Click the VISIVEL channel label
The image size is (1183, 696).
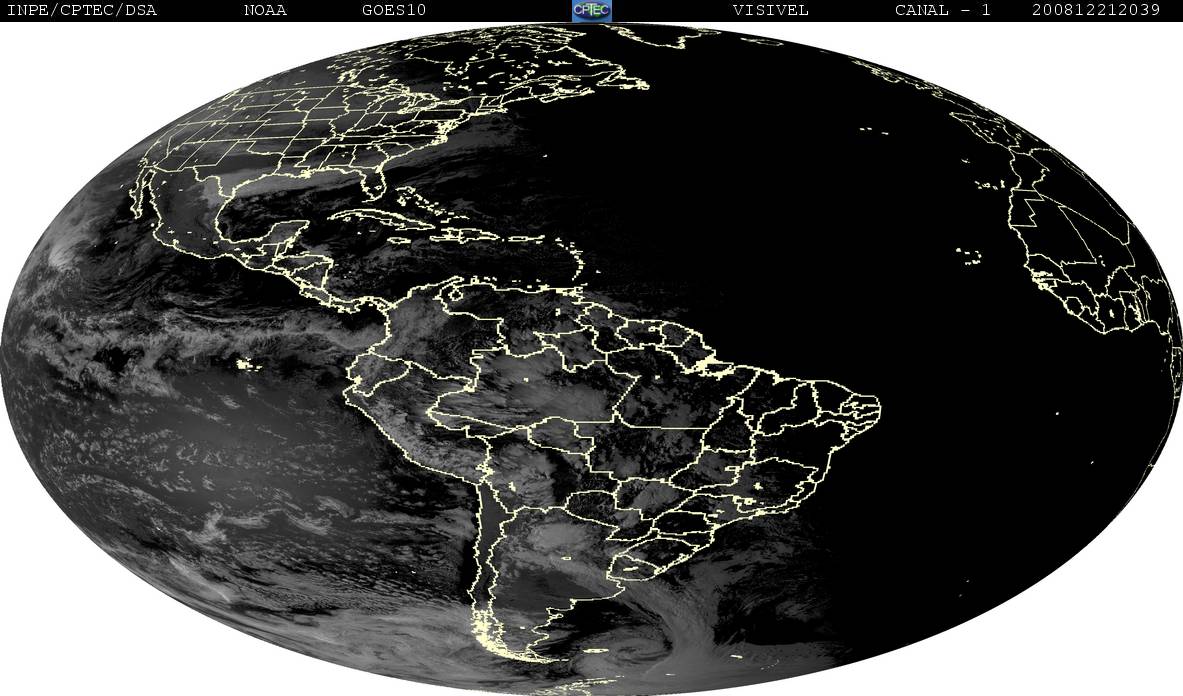pos(770,10)
